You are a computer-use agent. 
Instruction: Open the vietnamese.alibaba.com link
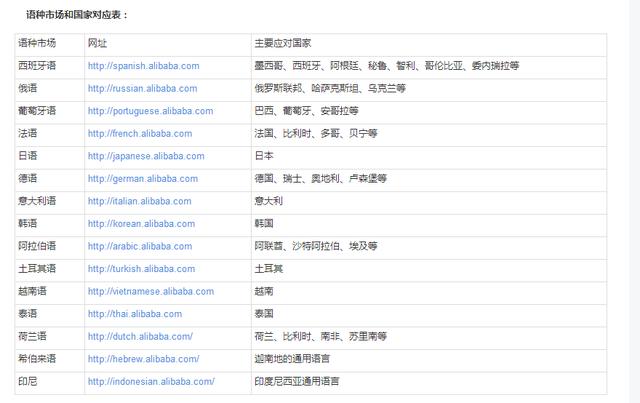tap(151, 291)
